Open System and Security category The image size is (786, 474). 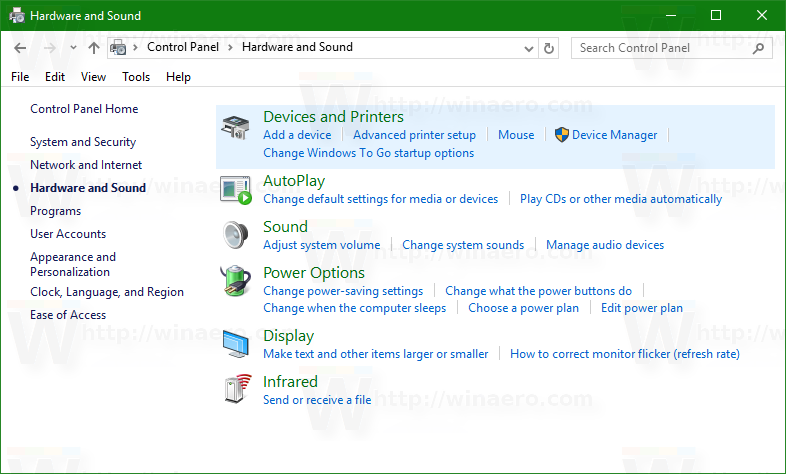coord(83,142)
